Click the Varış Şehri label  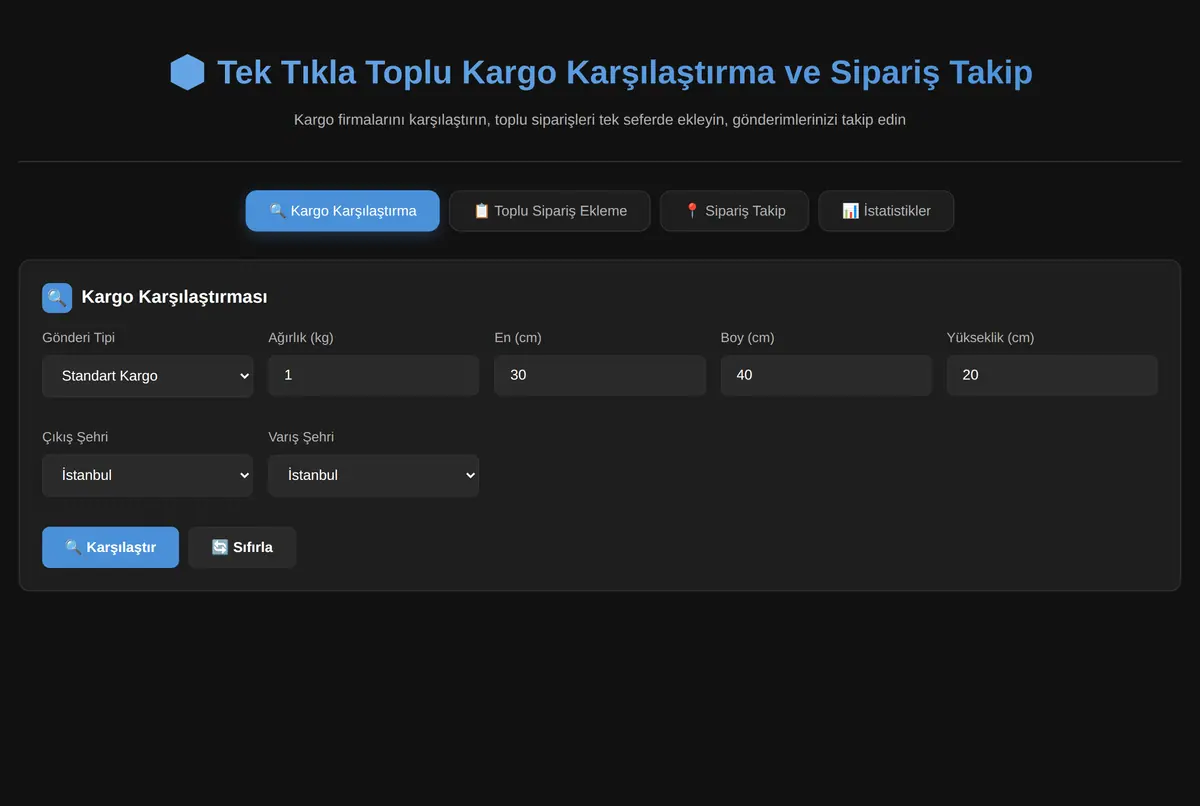(301, 438)
